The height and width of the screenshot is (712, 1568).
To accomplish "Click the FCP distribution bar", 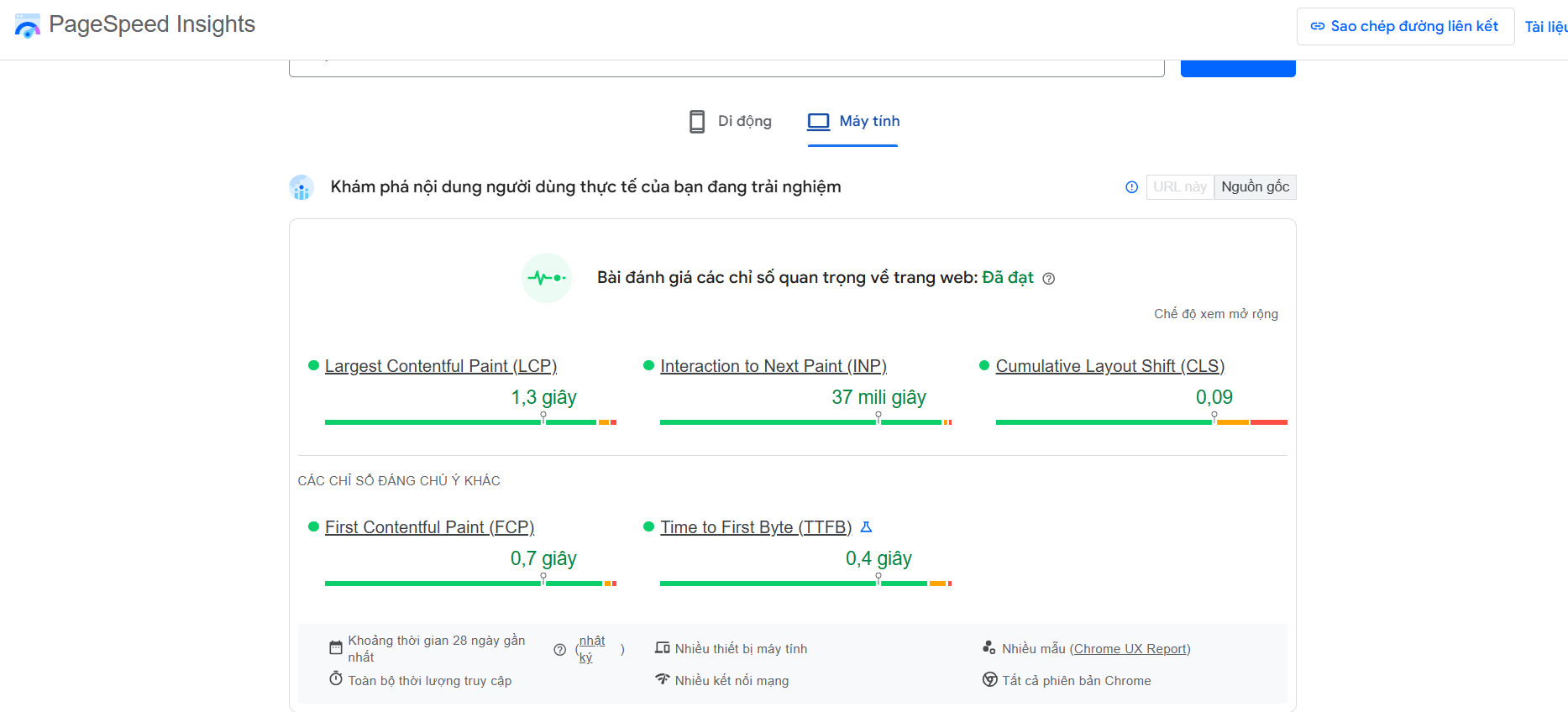I will pos(470,584).
